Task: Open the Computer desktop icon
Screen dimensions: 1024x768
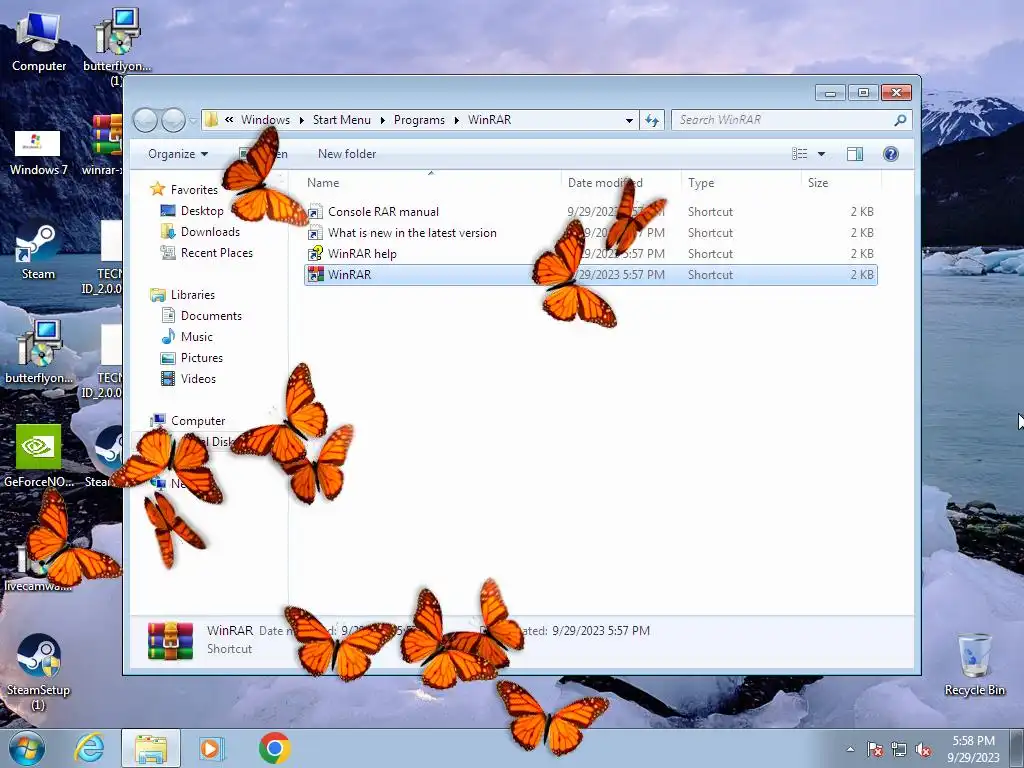Action: 39,40
